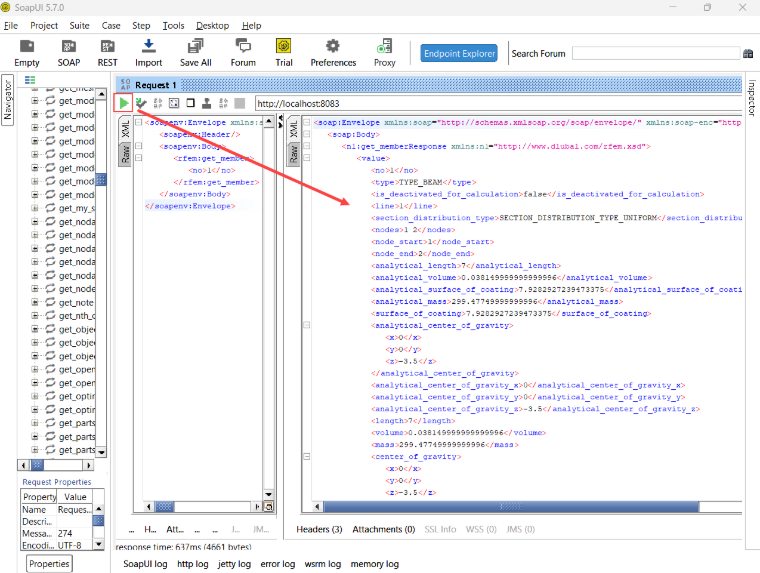Open the Case menu

click(x=111, y=26)
